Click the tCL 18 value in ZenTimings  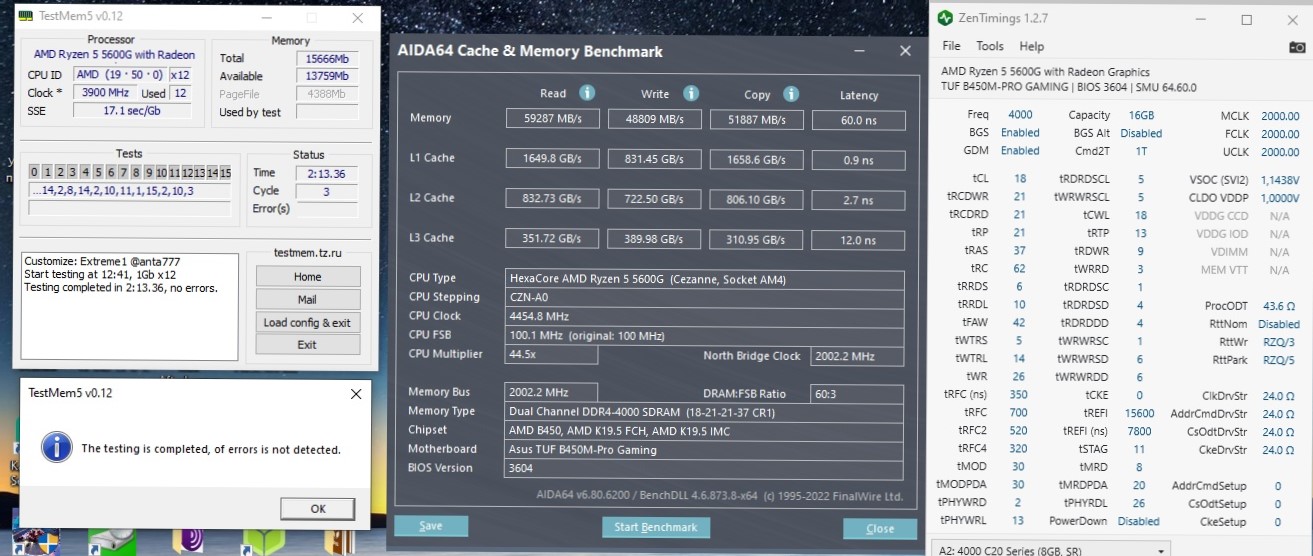[x=1020, y=179]
